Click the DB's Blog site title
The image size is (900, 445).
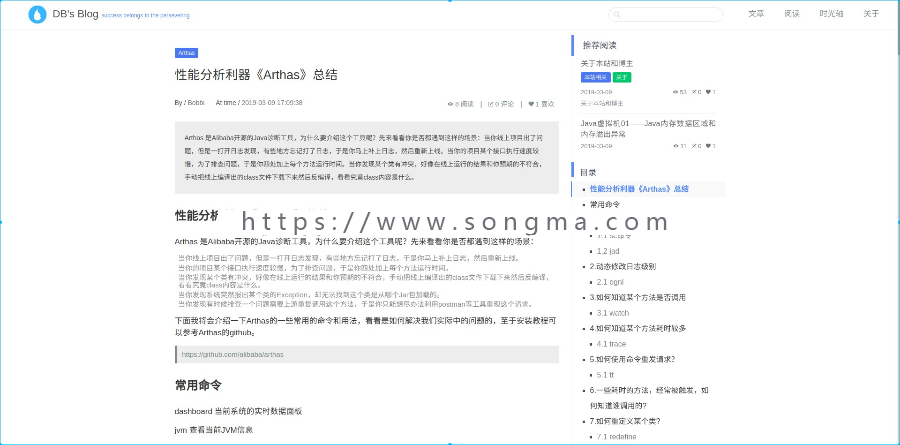click(75, 14)
